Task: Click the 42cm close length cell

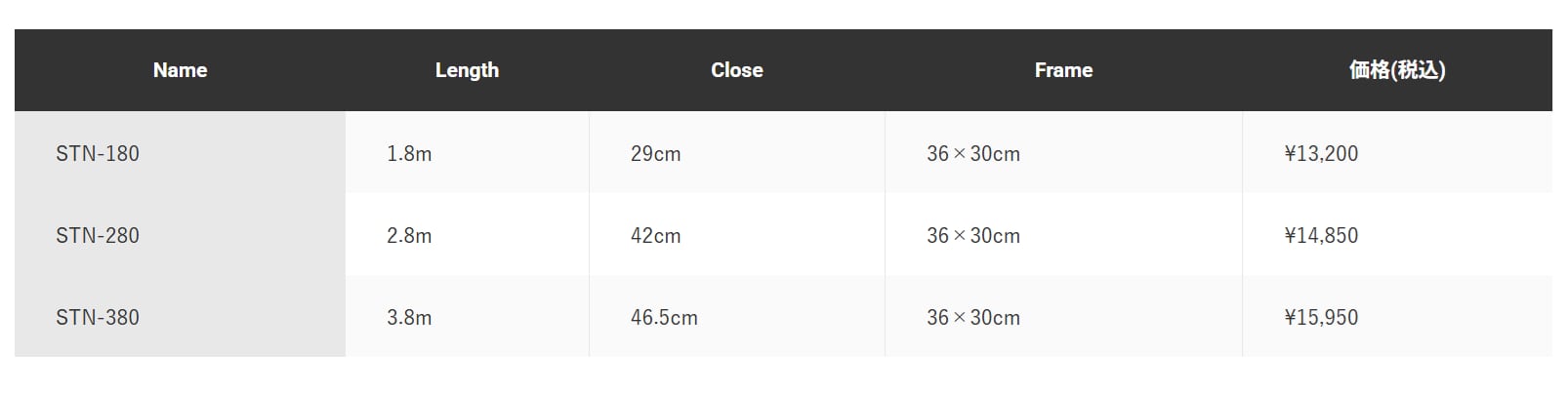Action: 656,236
